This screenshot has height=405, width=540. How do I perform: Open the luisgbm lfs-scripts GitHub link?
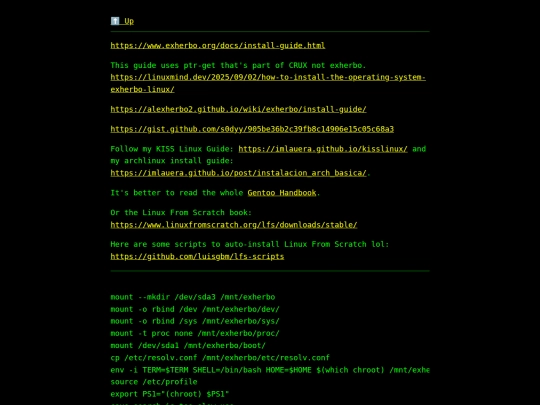click(197, 257)
